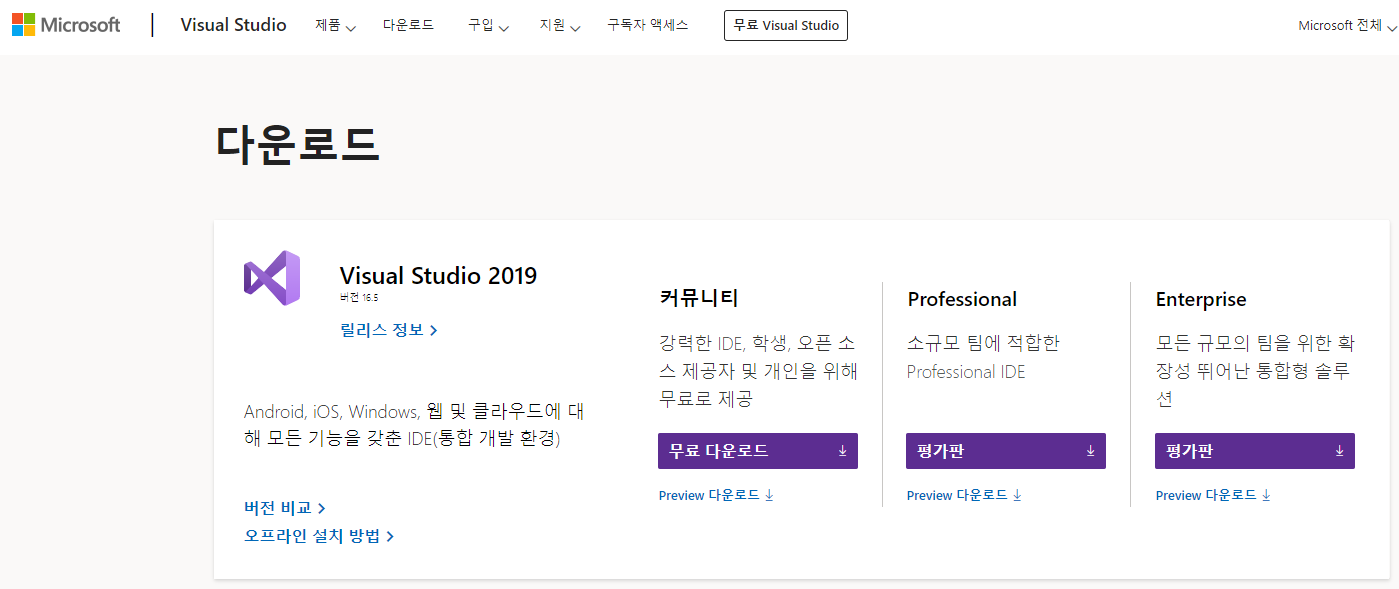
Task: Open the 오프라인 설치 방법 link
Action: [319, 536]
